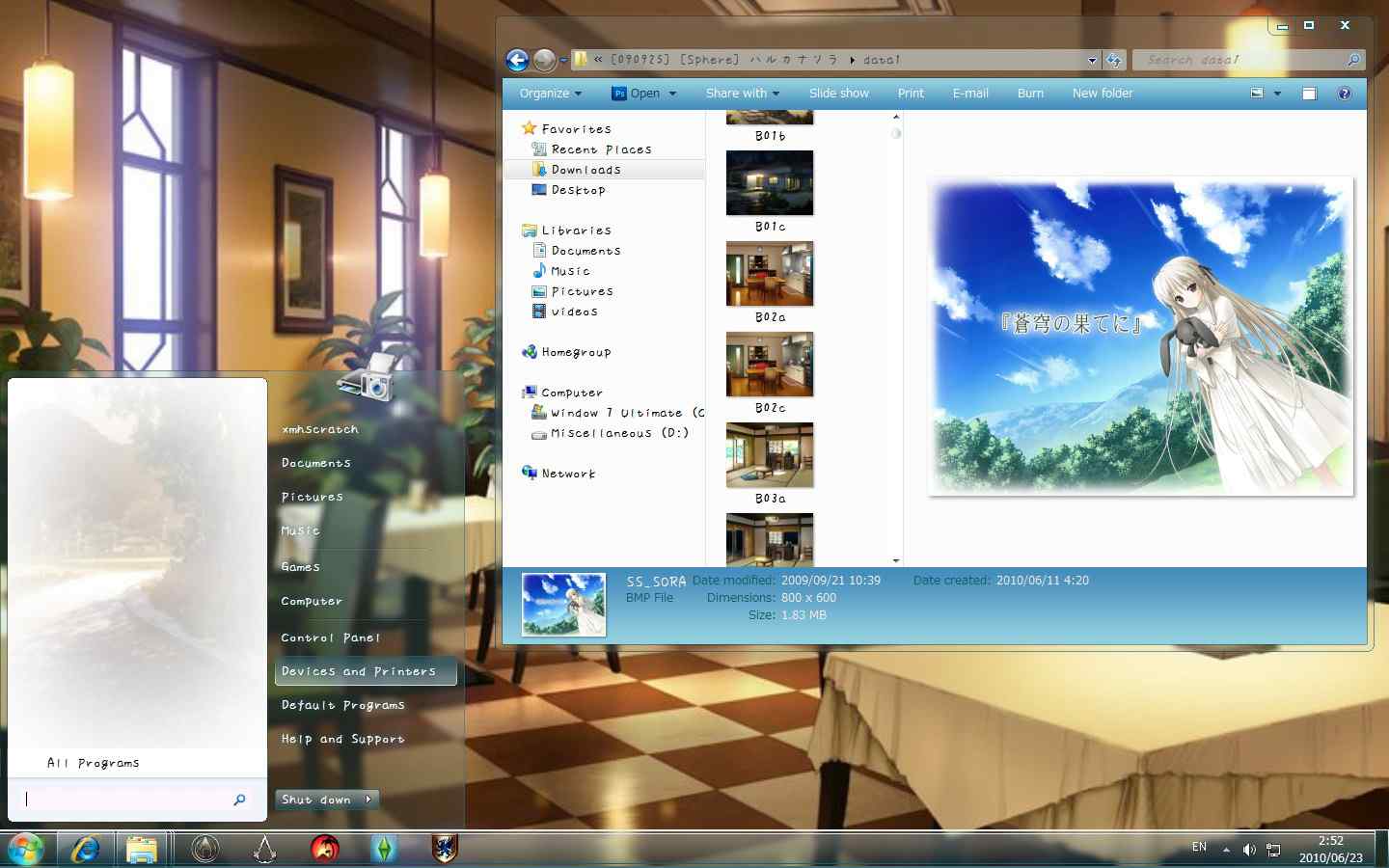Open the Organize menu

(x=551, y=94)
